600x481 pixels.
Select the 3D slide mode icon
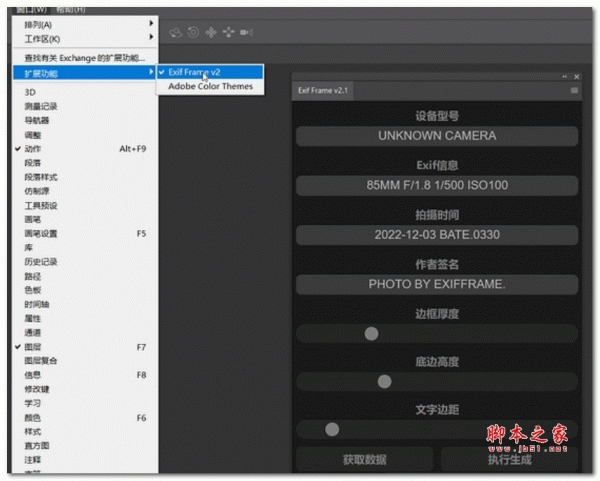(x=228, y=33)
